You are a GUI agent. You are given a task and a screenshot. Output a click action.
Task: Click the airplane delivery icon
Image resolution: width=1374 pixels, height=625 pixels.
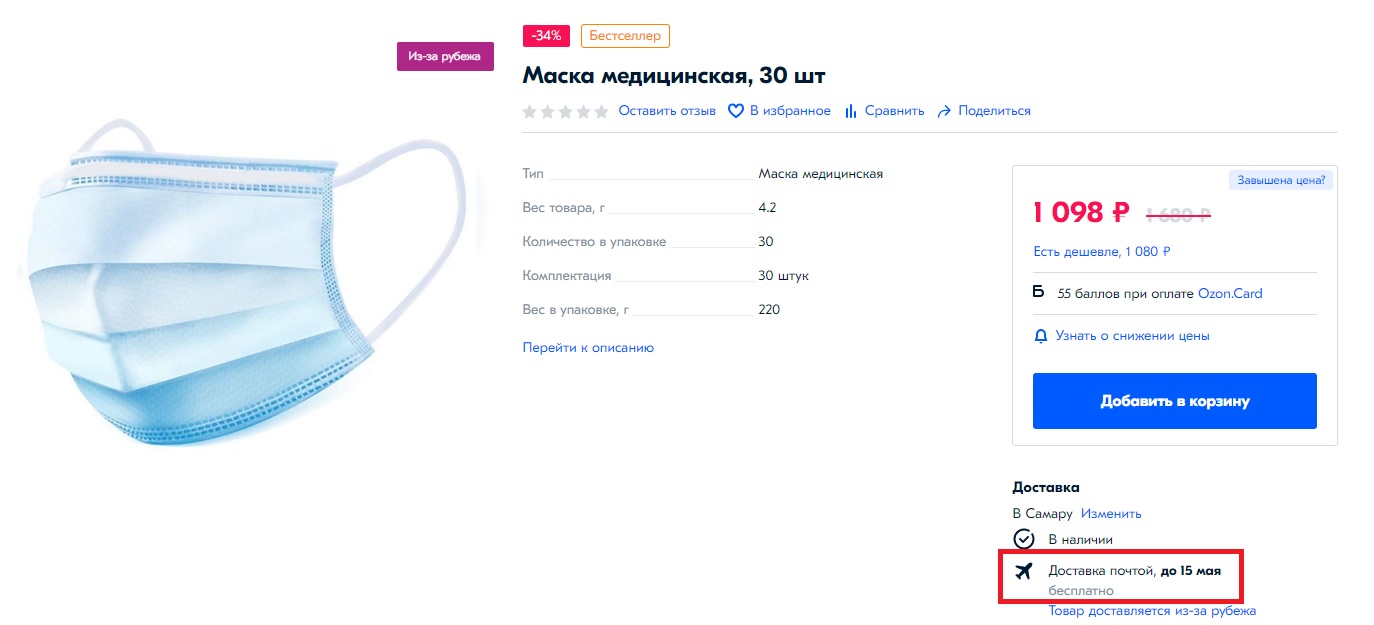1023,571
